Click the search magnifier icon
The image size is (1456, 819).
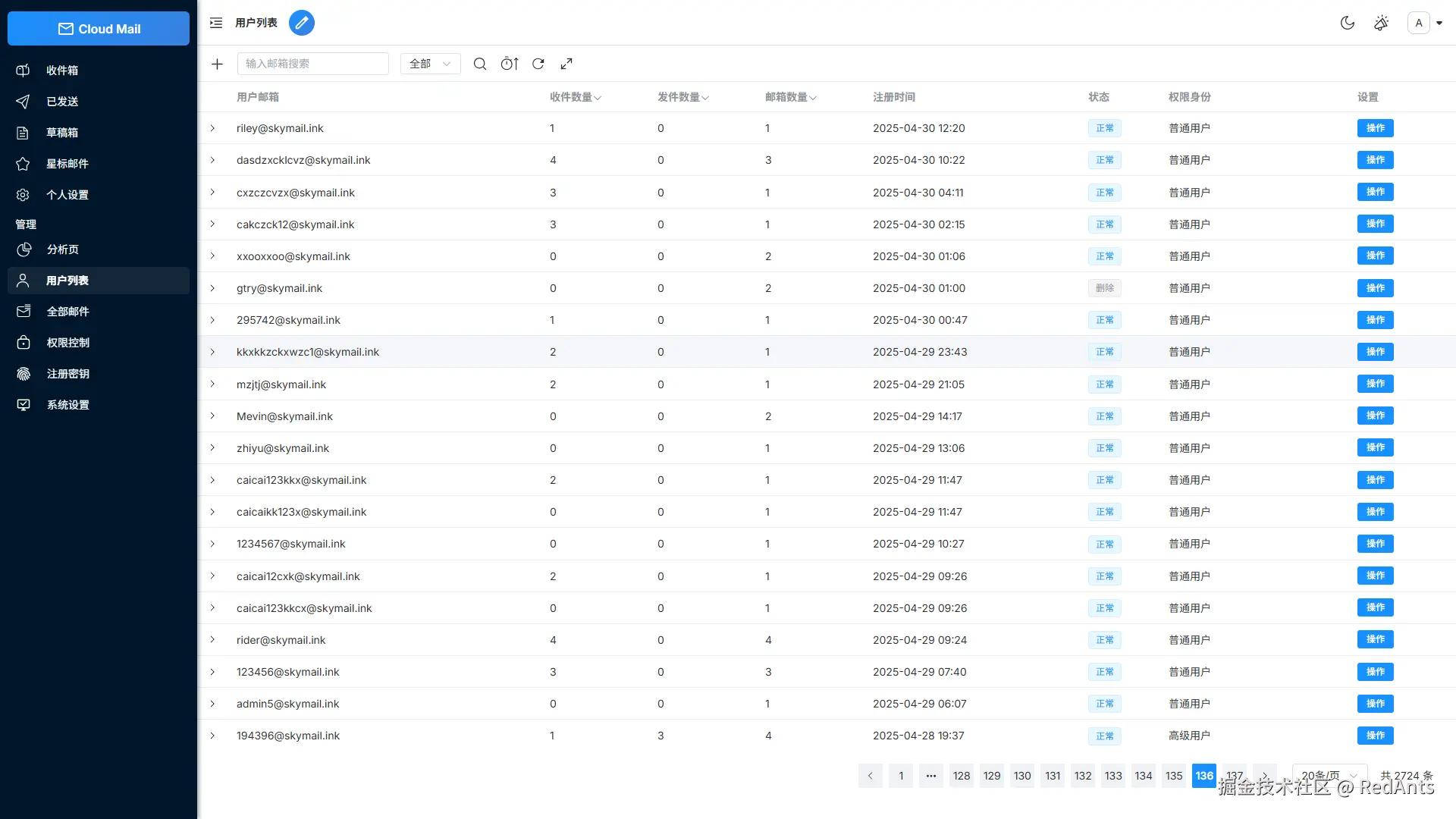(480, 64)
